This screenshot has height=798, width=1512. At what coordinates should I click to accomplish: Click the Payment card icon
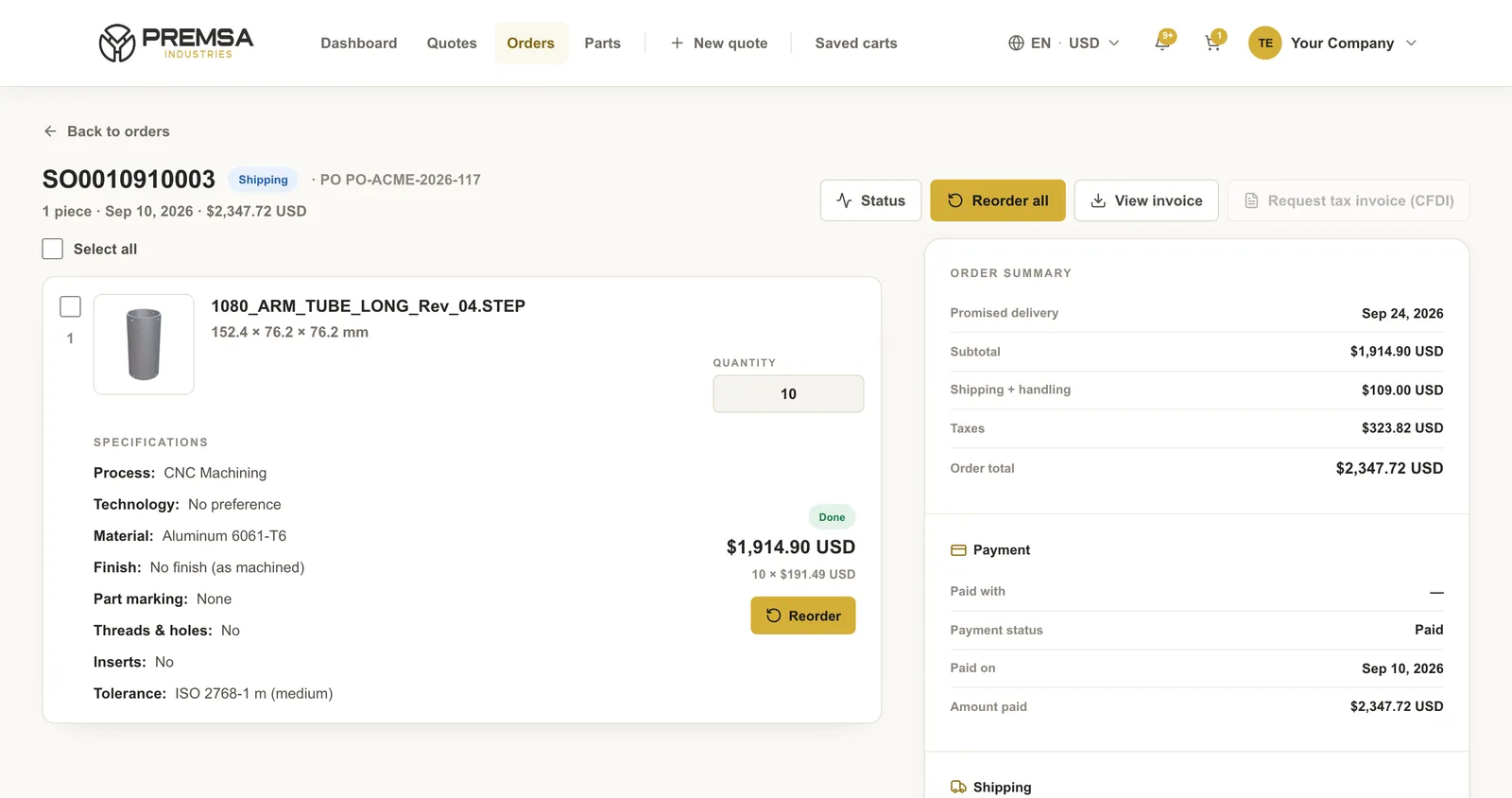coord(958,550)
